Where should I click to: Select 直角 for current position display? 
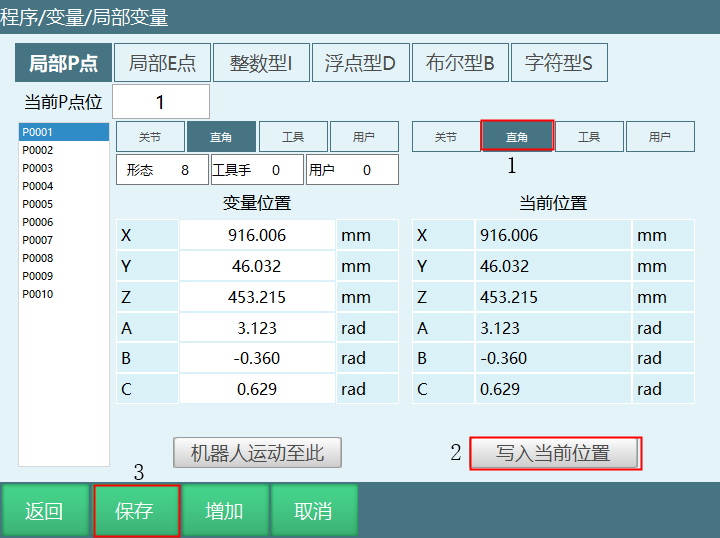(x=516, y=137)
